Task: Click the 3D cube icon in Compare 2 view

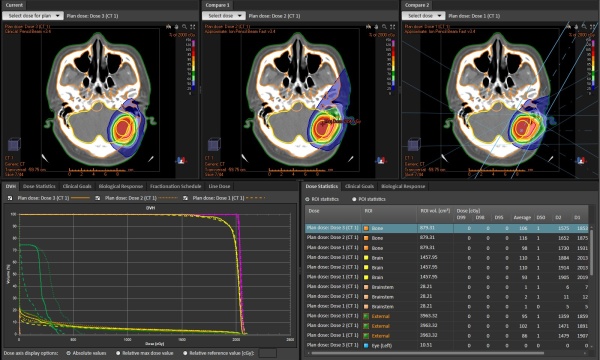Action: (414, 145)
